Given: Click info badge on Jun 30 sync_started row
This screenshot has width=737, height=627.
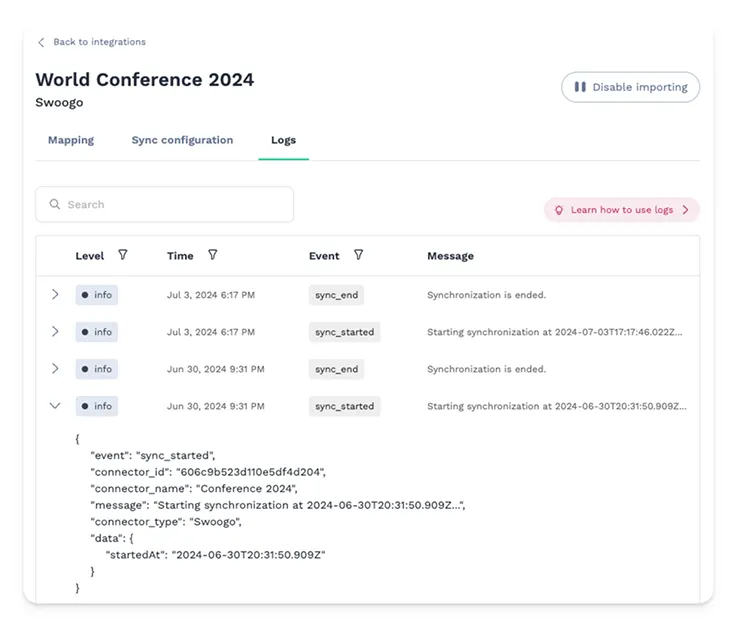Looking at the screenshot, I should pyautogui.click(x=97, y=406).
